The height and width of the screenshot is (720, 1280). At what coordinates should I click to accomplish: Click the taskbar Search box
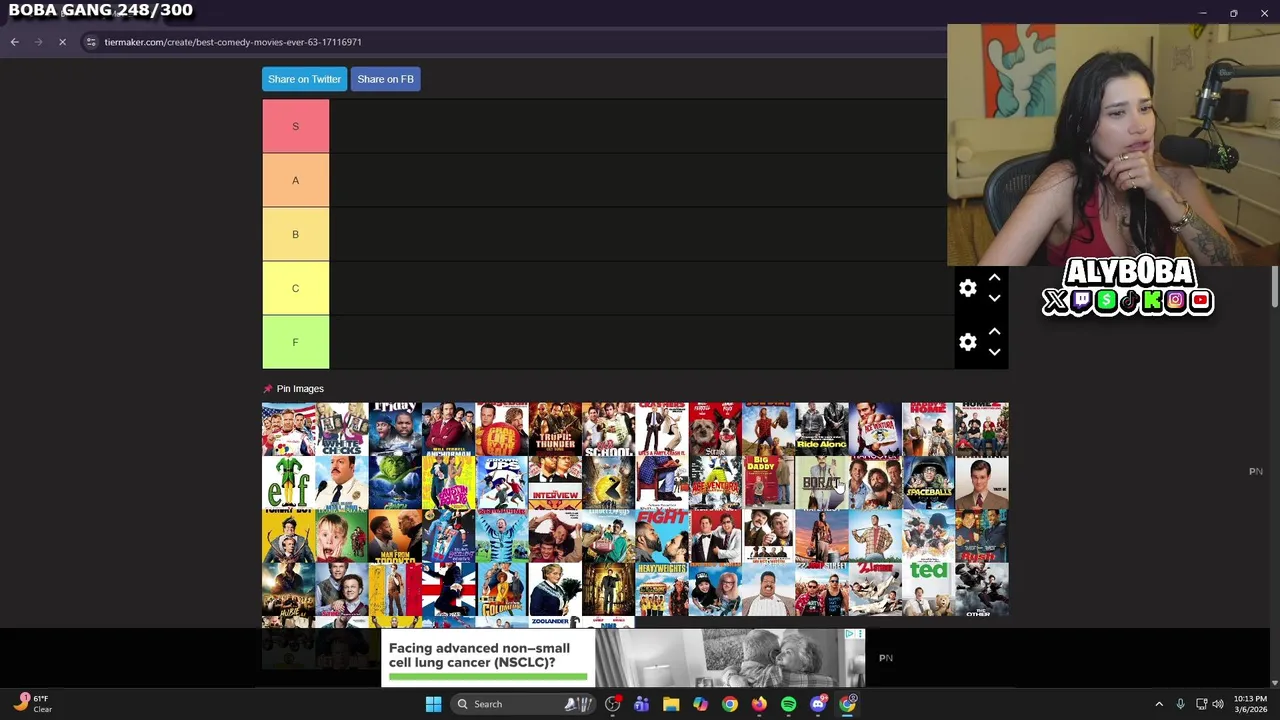[x=523, y=704]
